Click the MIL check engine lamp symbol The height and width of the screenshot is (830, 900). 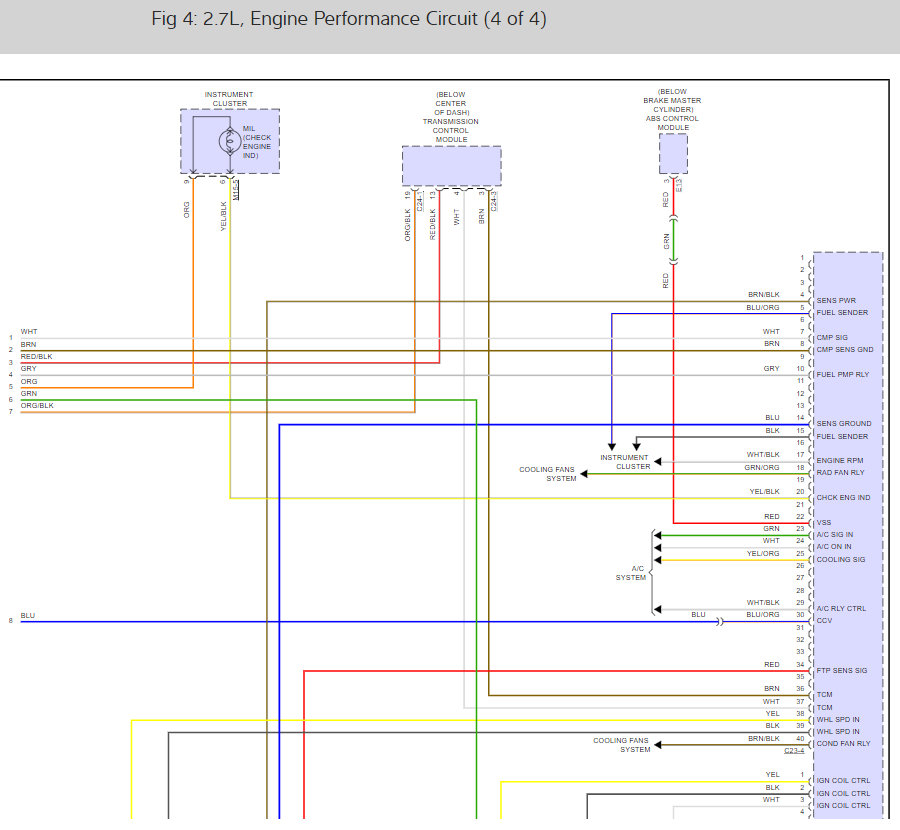click(x=231, y=143)
